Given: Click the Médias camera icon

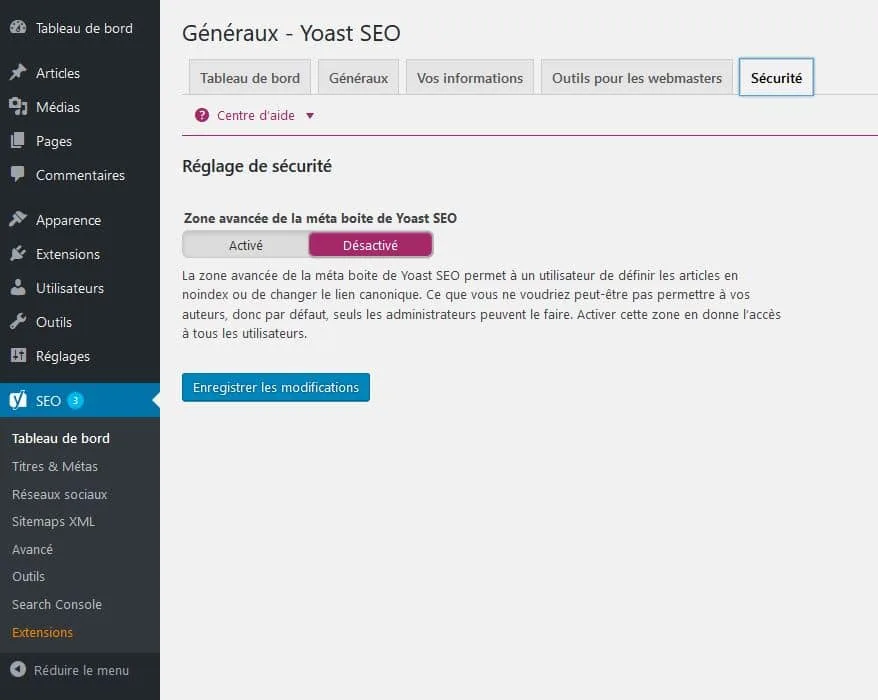Looking at the screenshot, I should (x=18, y=106).
